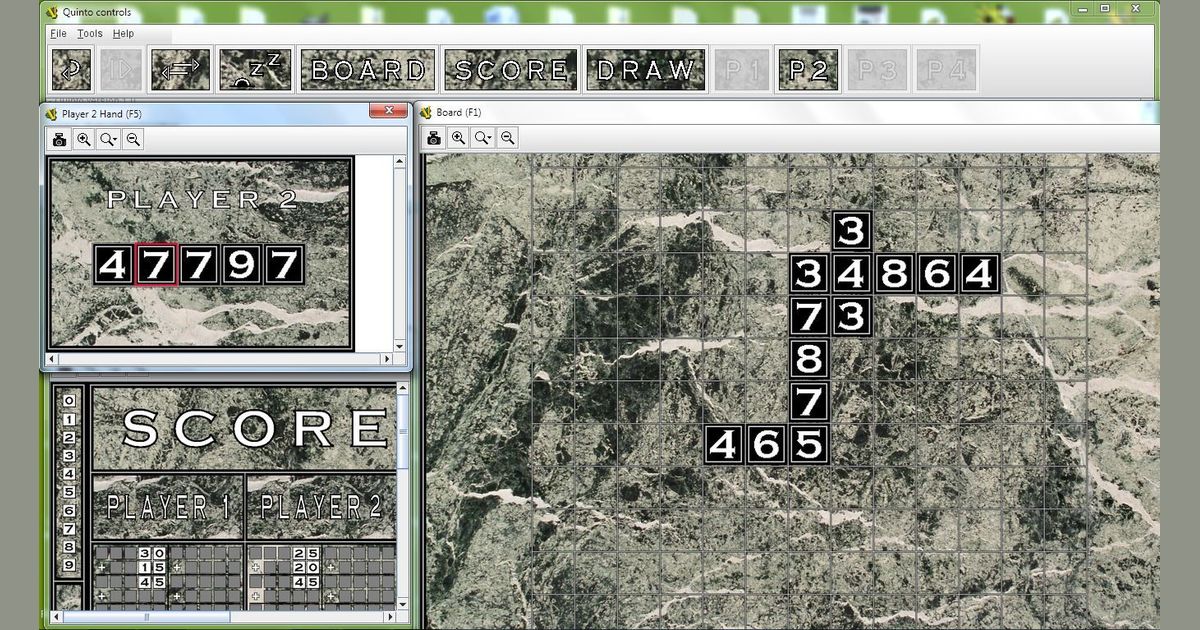Screen dimensions: 1200x630
Task: Click the sleeping Zz pass-turn button
Action: [255, 70]
